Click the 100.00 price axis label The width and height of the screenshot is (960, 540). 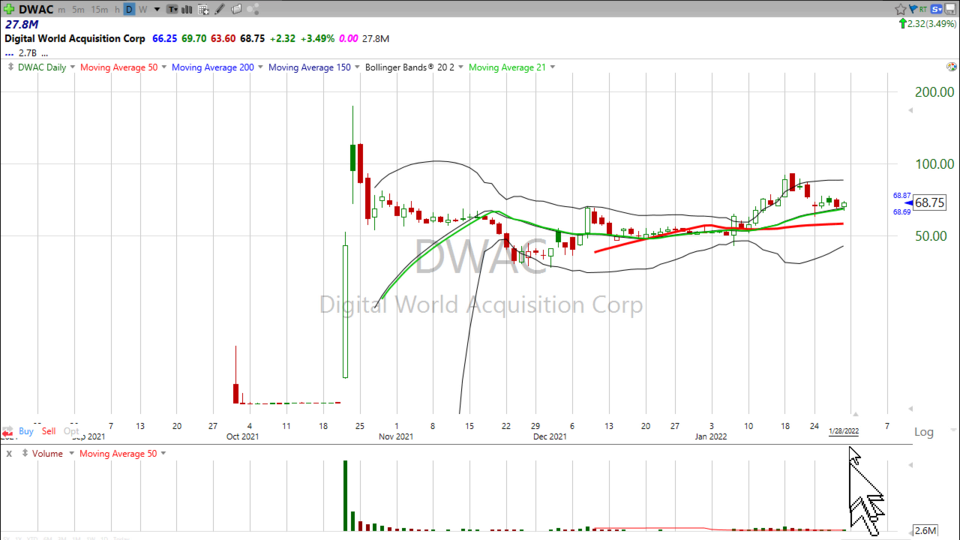tap(934, 164)
